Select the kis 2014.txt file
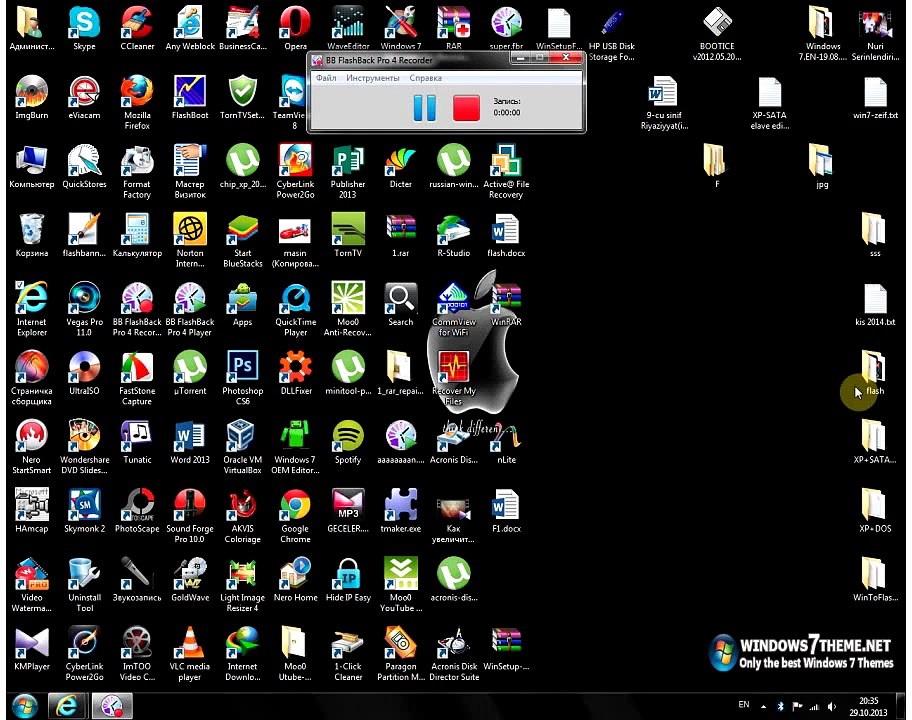 [874, 304]
